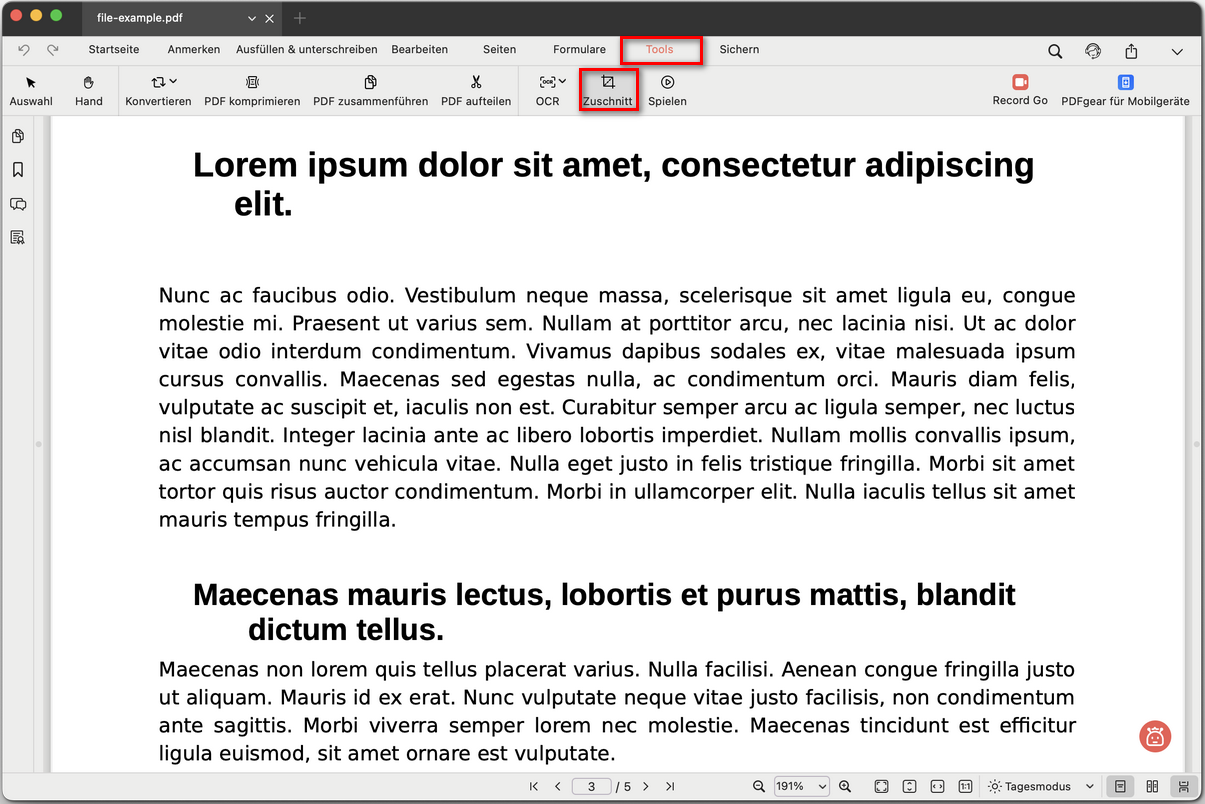Enable single page view mode
The image size is (1205, 804).
[1121, 787]
